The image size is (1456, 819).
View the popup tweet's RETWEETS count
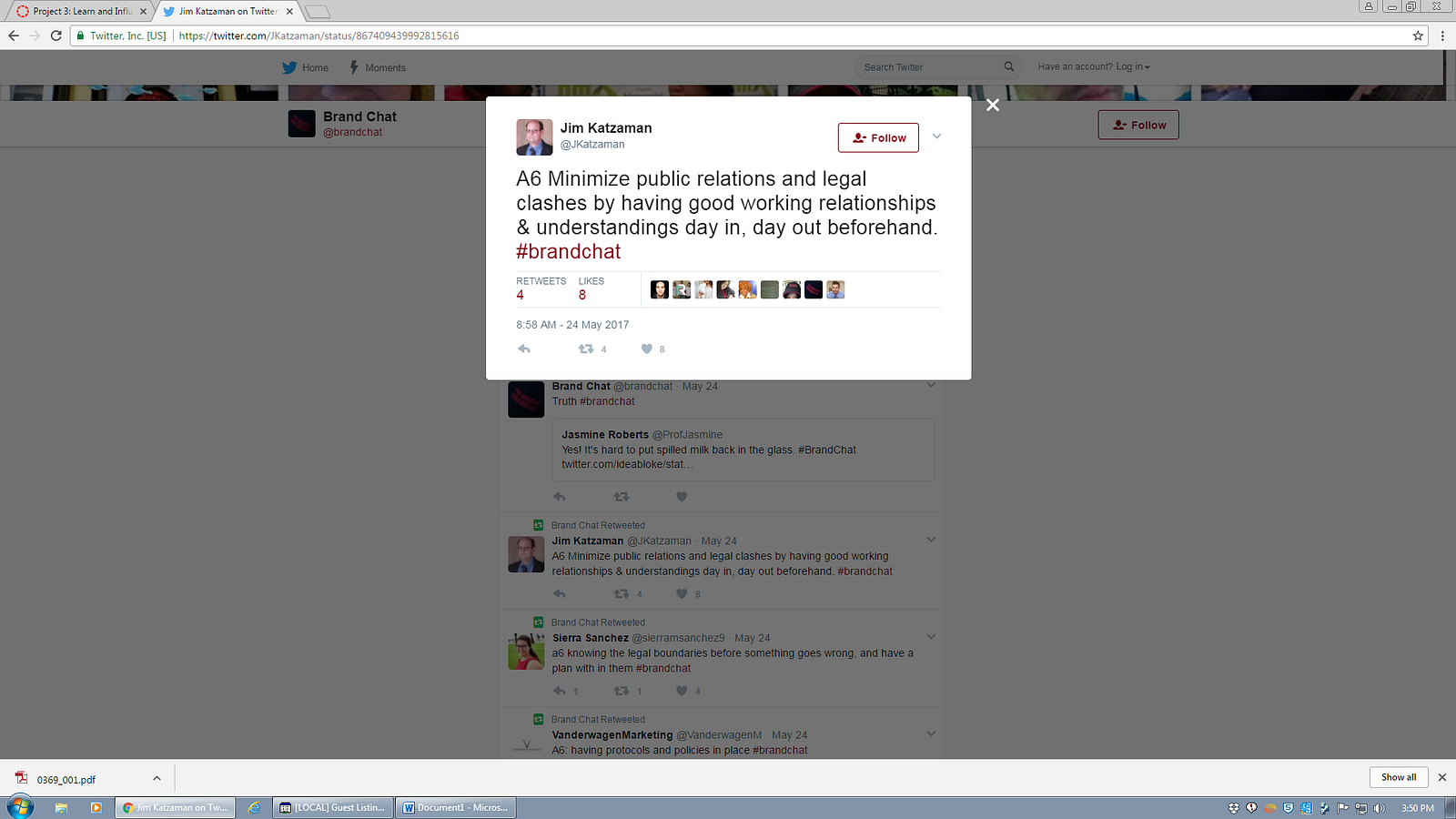click(541, 288)
